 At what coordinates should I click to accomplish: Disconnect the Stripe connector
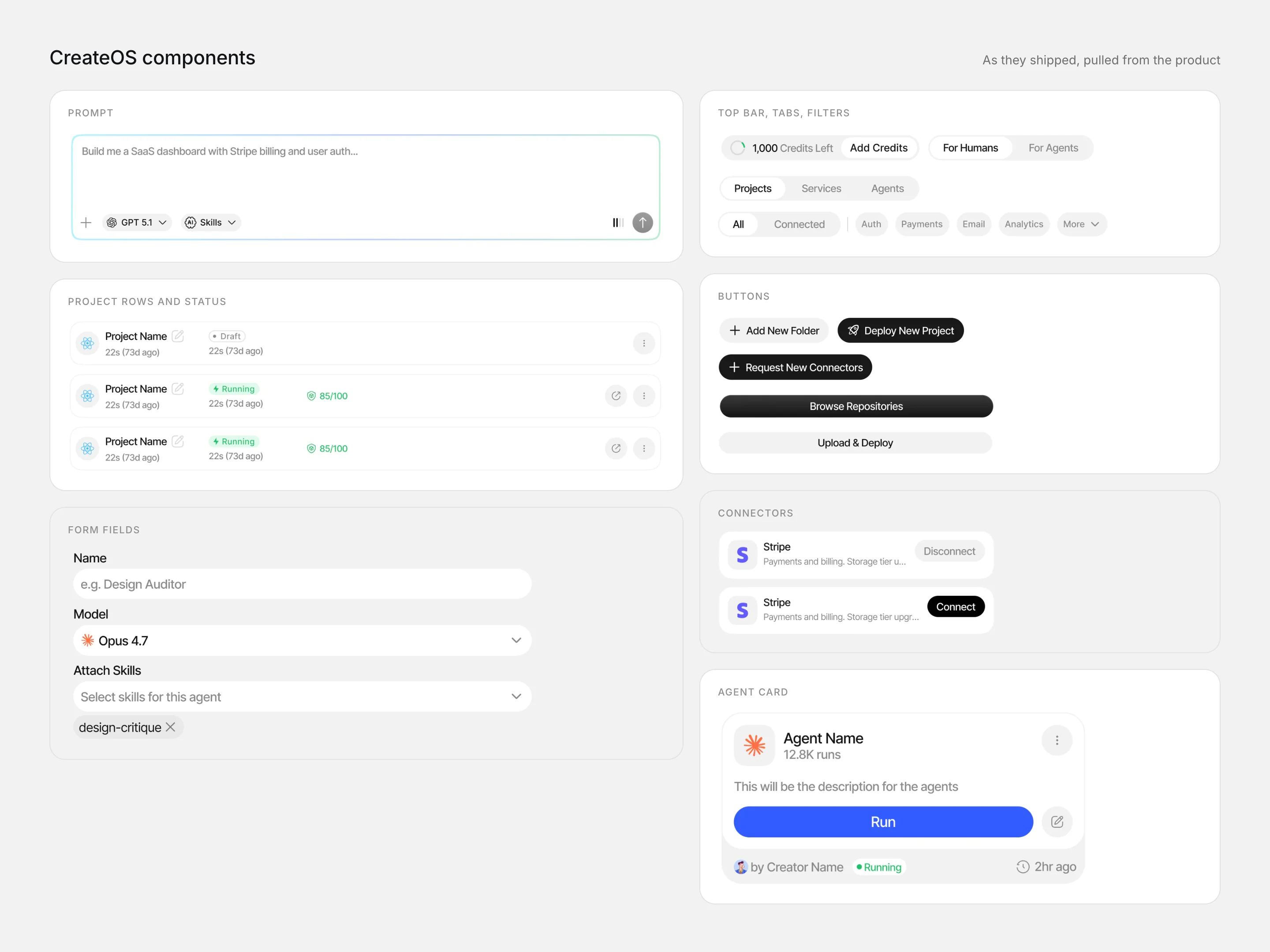point(949,551)
